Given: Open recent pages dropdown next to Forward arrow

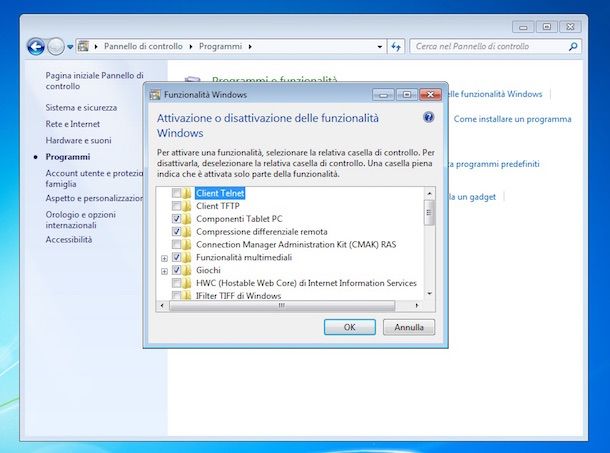Looking at the screenshot, I should point(70,47).
